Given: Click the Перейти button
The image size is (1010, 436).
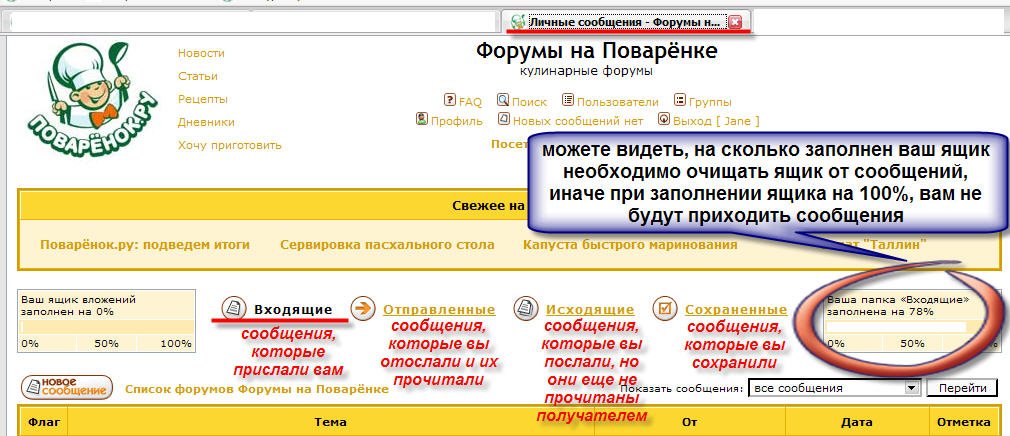Looking at the screenshot, I should tap(962, 388).
